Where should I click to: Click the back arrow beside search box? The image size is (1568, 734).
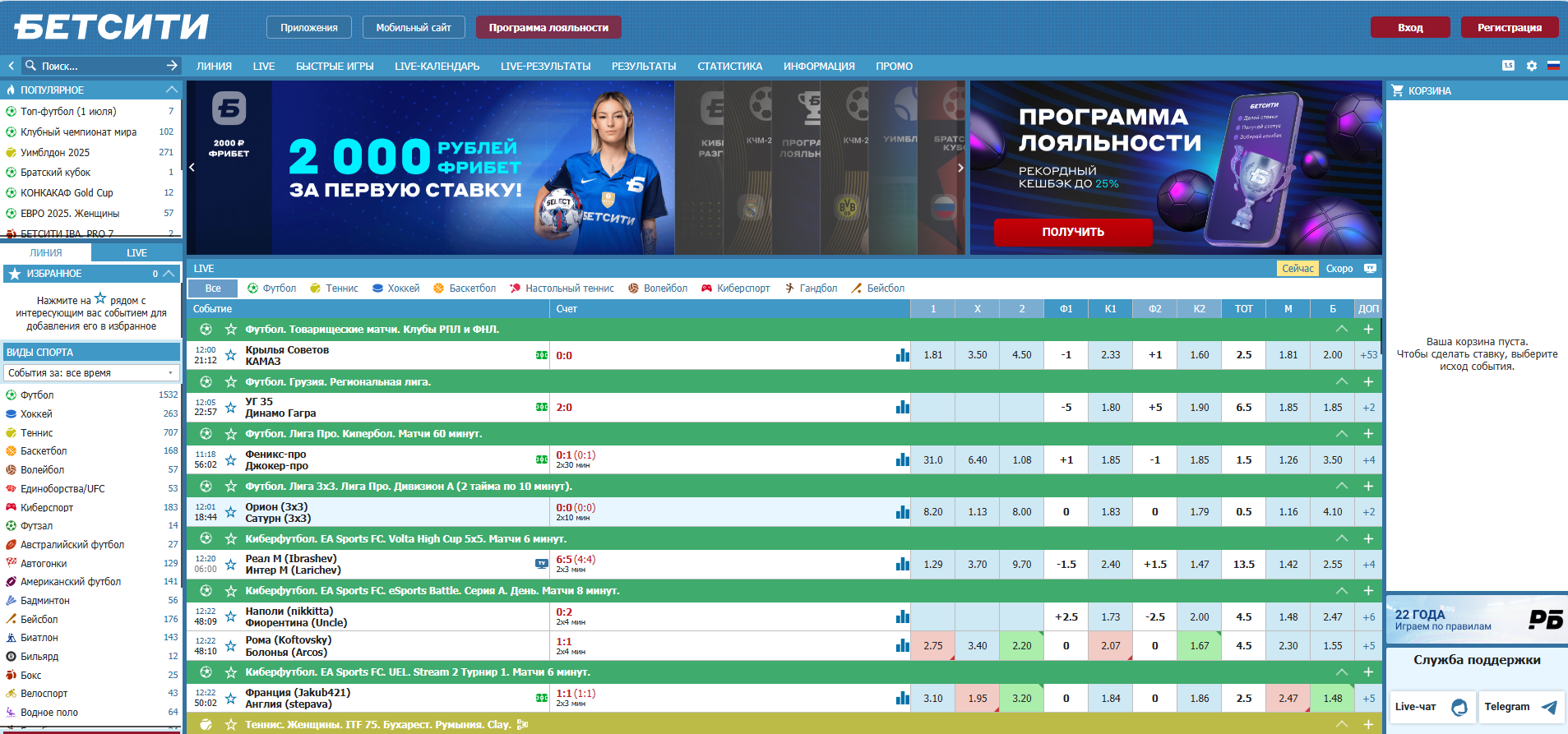click(11, 66)
